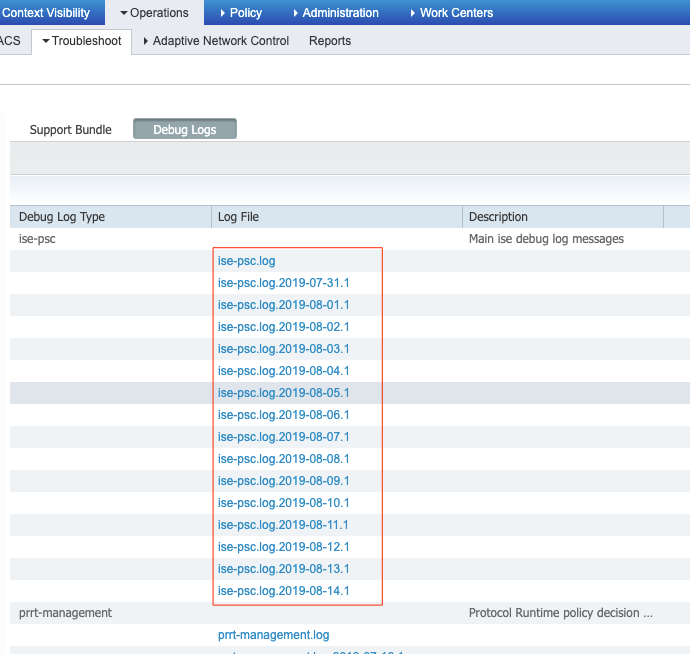Expand the Policy menu
Image resolution: width=690 pixels, height=654 pixels.
[x=241, y=13]
